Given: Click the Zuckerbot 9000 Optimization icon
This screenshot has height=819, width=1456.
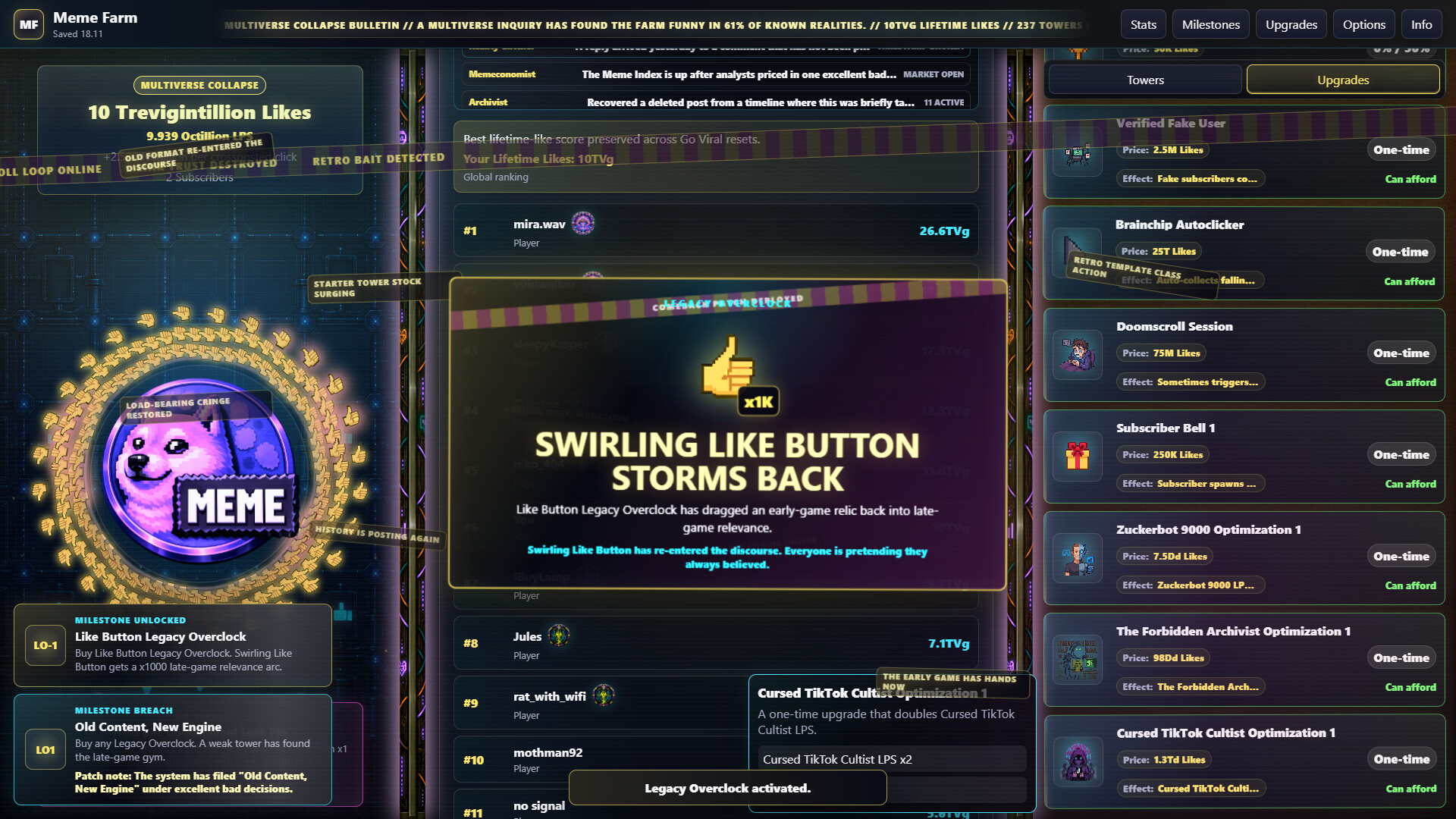Looking at the screenshot, I should click(x=1078, y=558).
